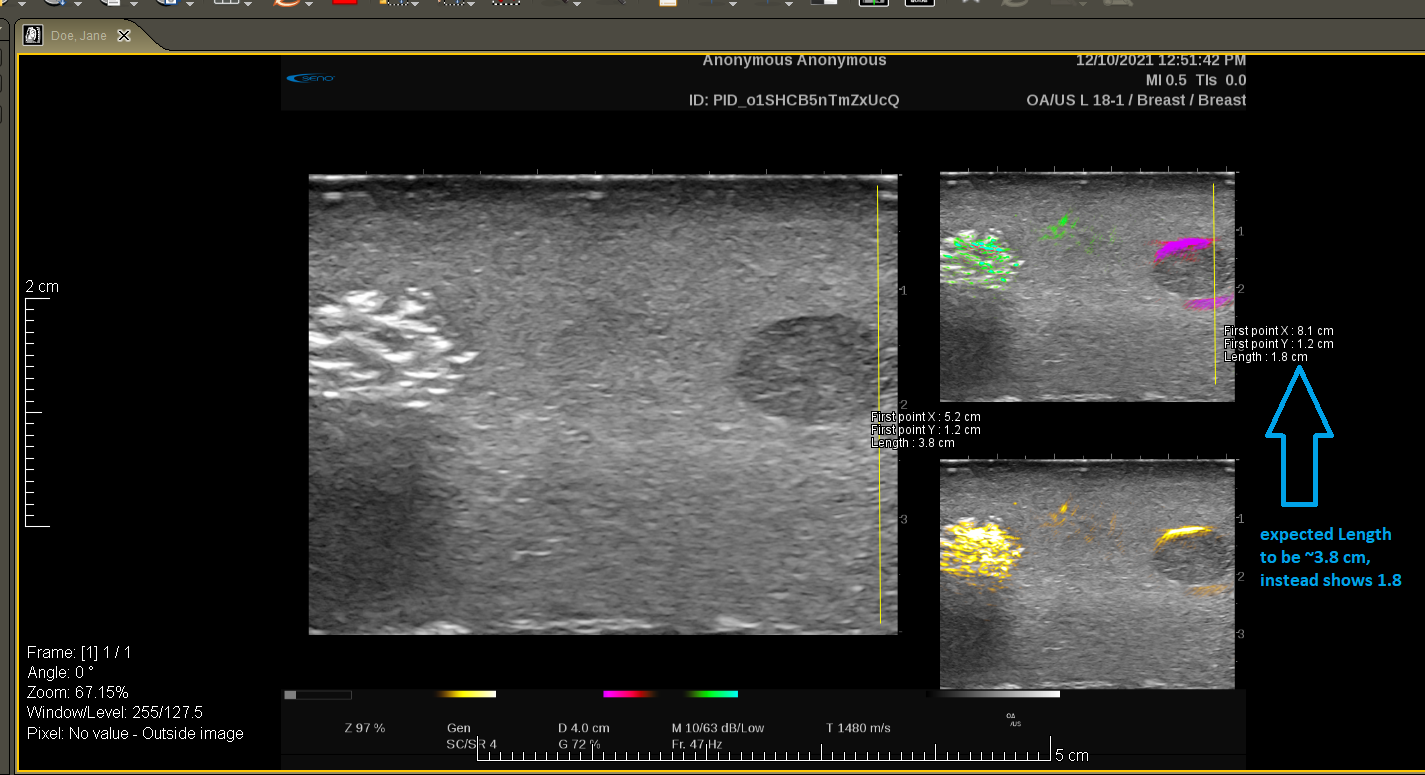Close the Doe, Jane patient tab
Viewport: 1425px width, 775px height.
(124, 34)
